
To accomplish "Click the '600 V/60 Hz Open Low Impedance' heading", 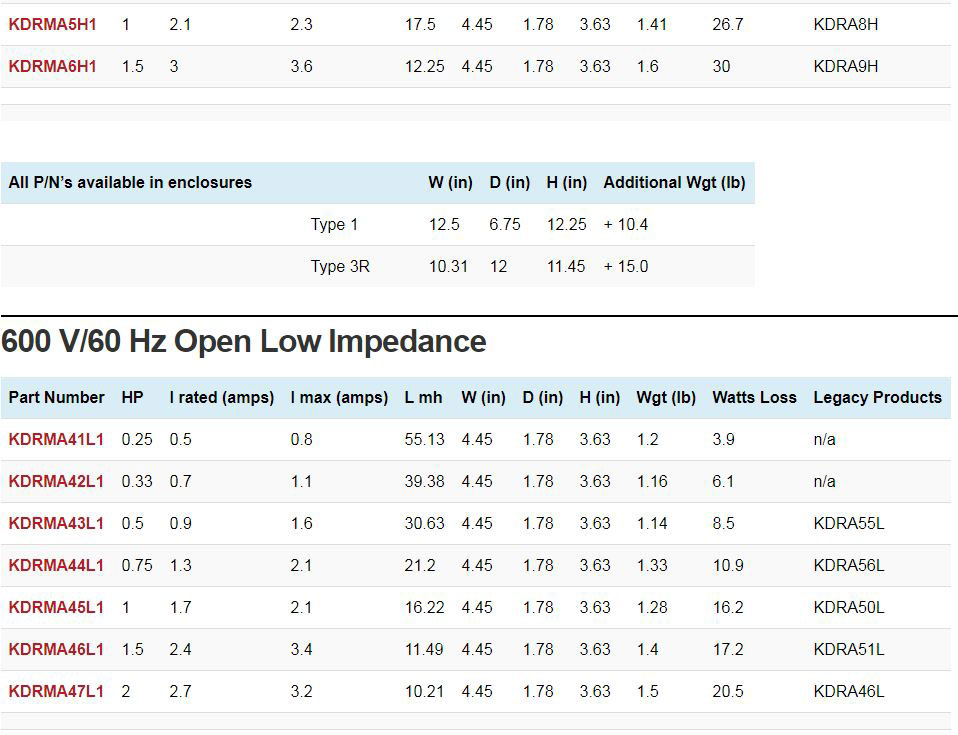I will (244, 341).
